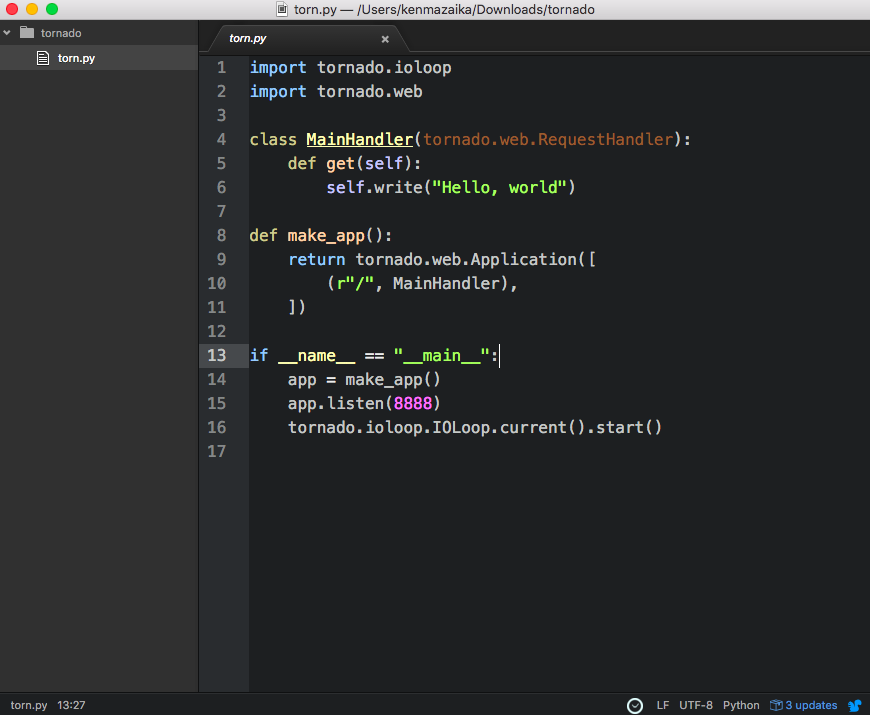The height and width of the screenshot is (715, 870).
Task: Change LF line ending setting
Action: (x=662, y=705)
